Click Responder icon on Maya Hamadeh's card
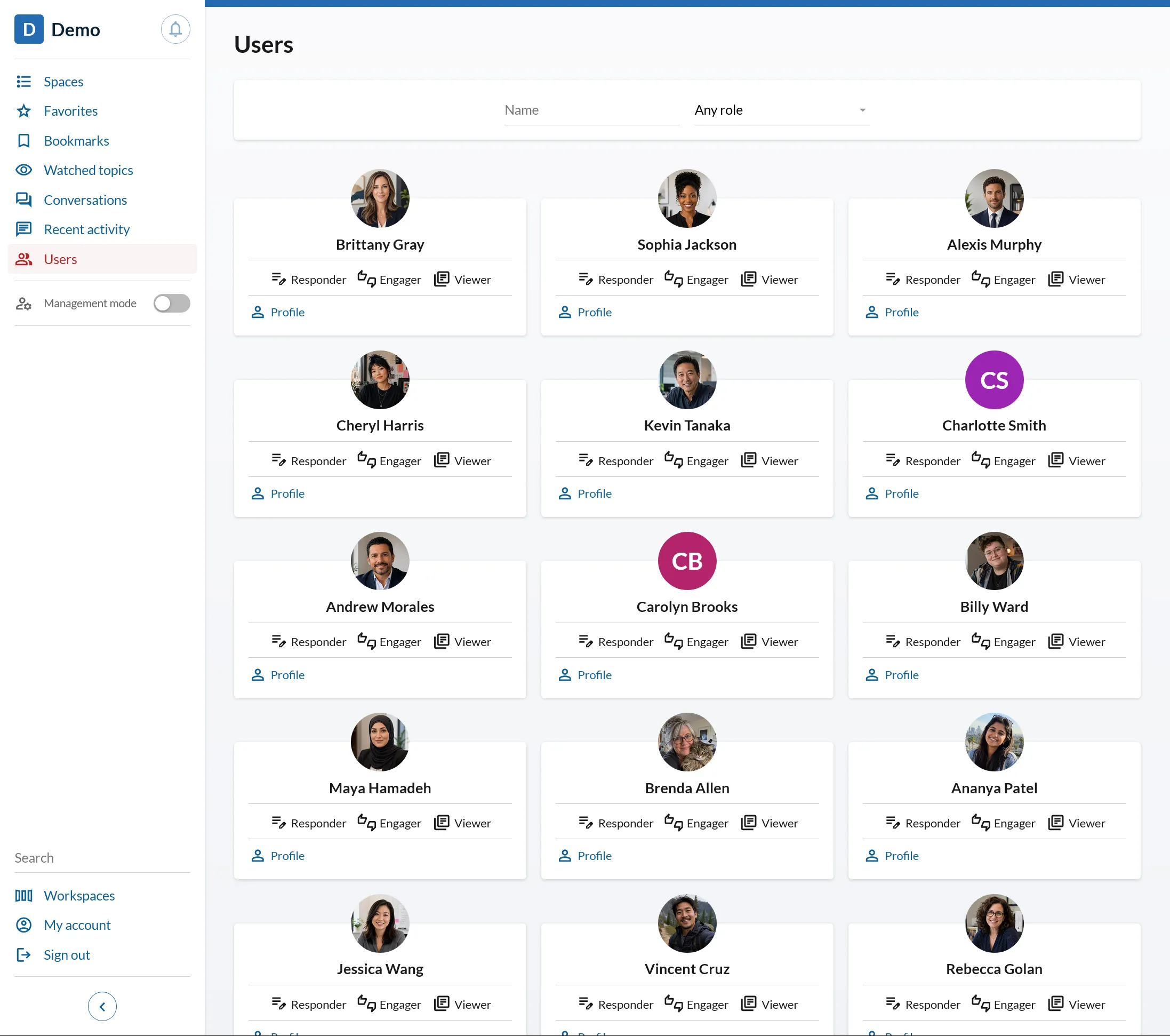The image size is (1170, 1036). tap(279, 823)
